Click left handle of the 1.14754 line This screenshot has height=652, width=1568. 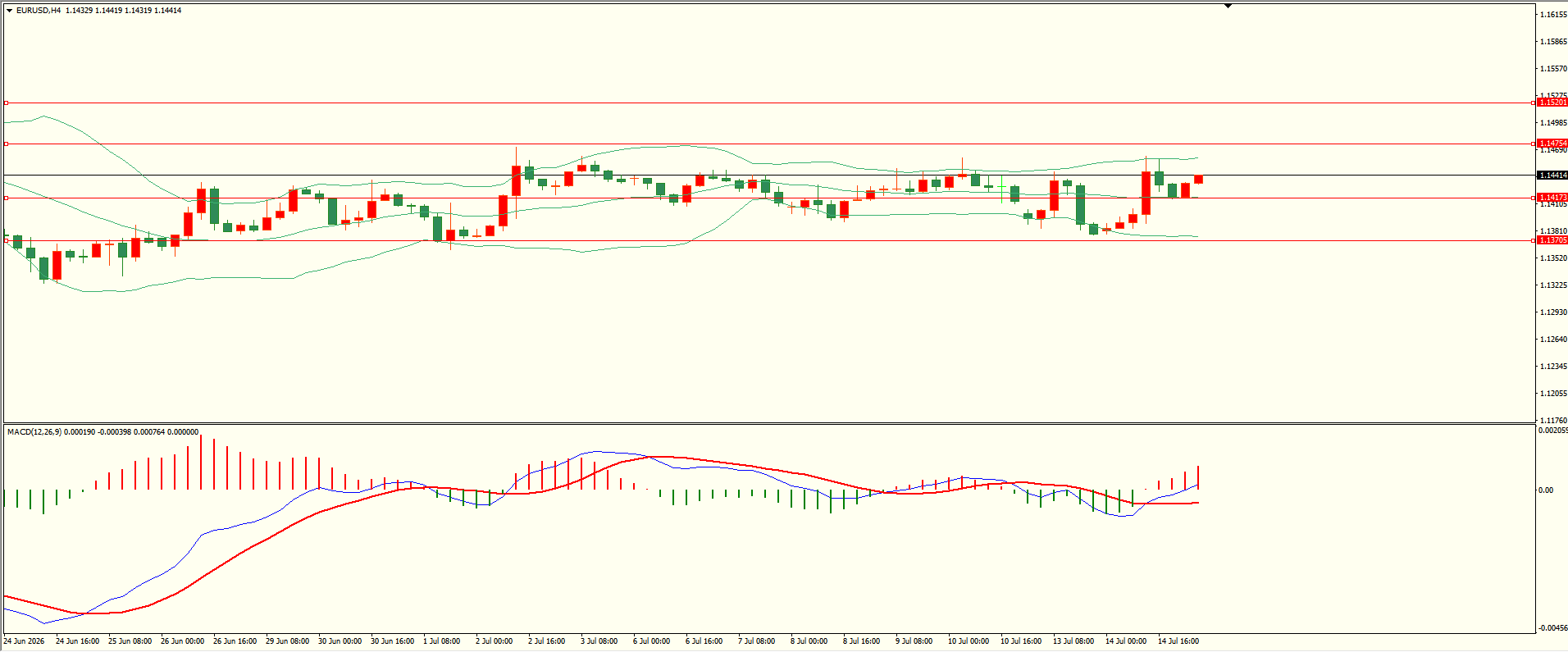pyautogui.click(x=6, y=144)
